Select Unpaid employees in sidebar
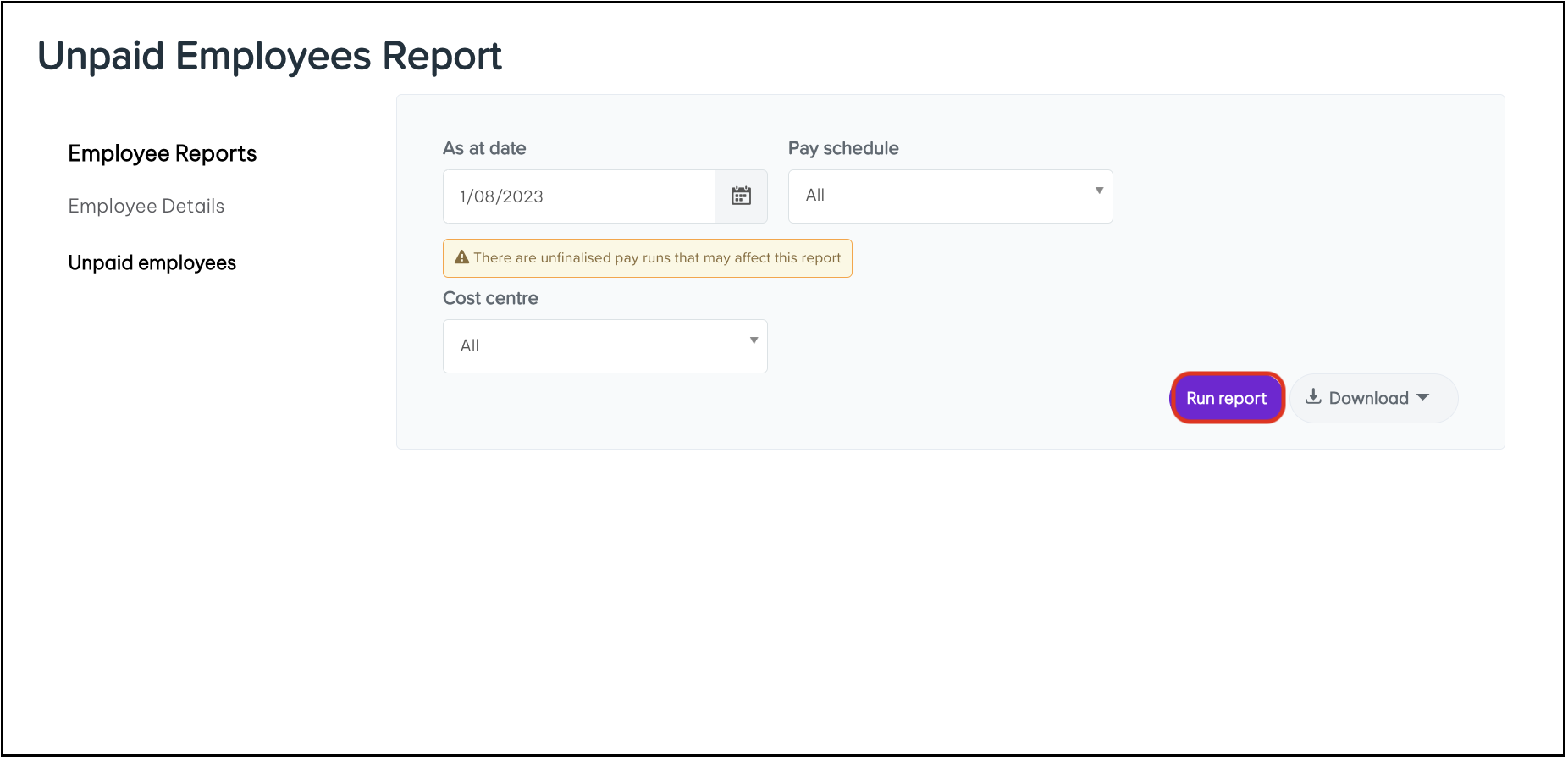This screenshot has width=1568, height=757. pos(152,262)
